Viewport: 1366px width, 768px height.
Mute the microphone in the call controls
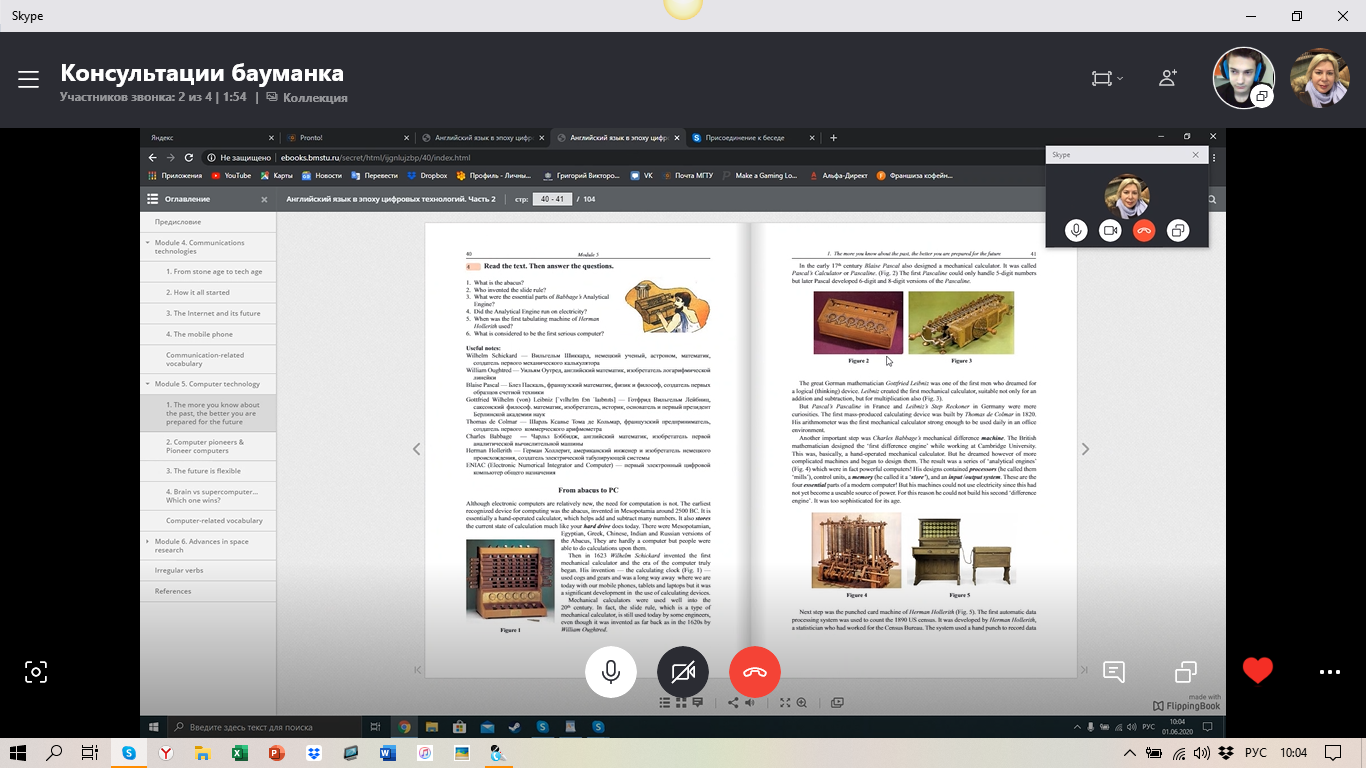point(610,671)
